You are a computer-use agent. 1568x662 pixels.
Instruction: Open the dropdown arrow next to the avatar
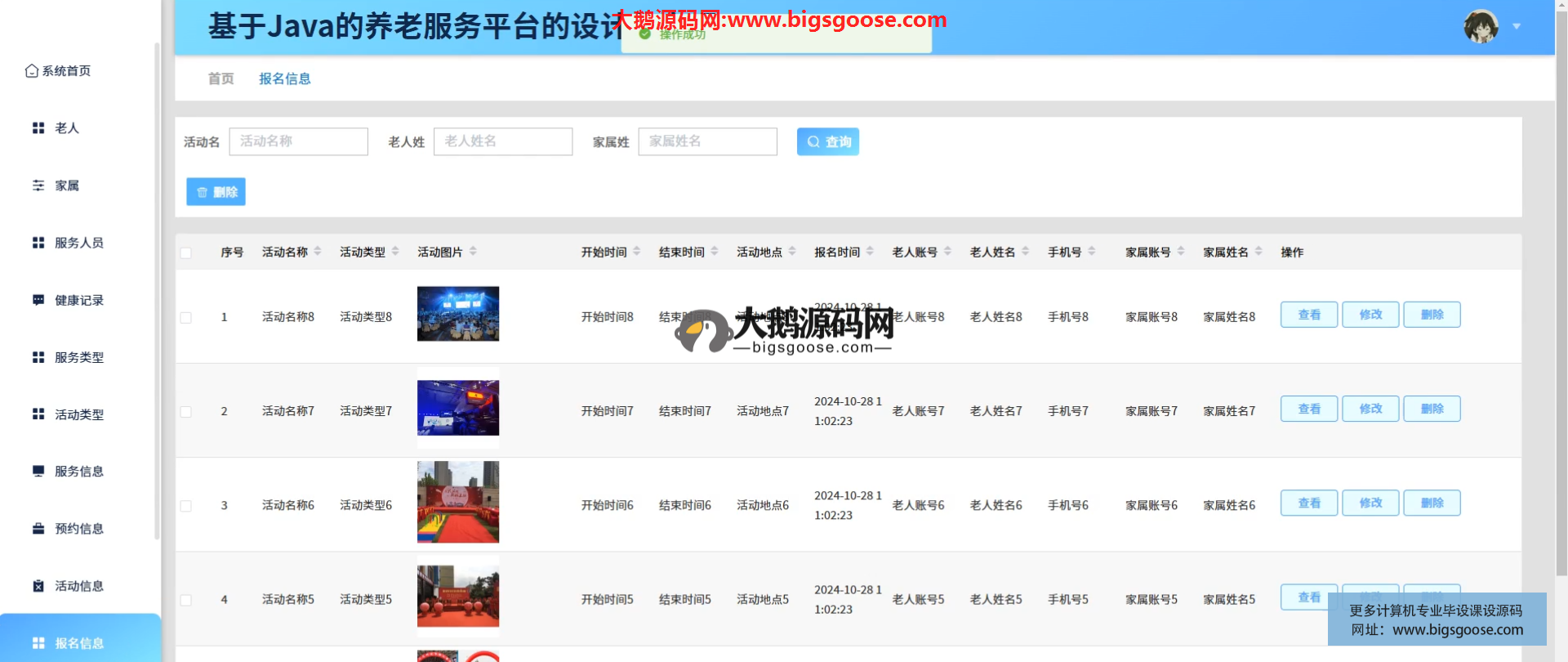click(1517, 26)
